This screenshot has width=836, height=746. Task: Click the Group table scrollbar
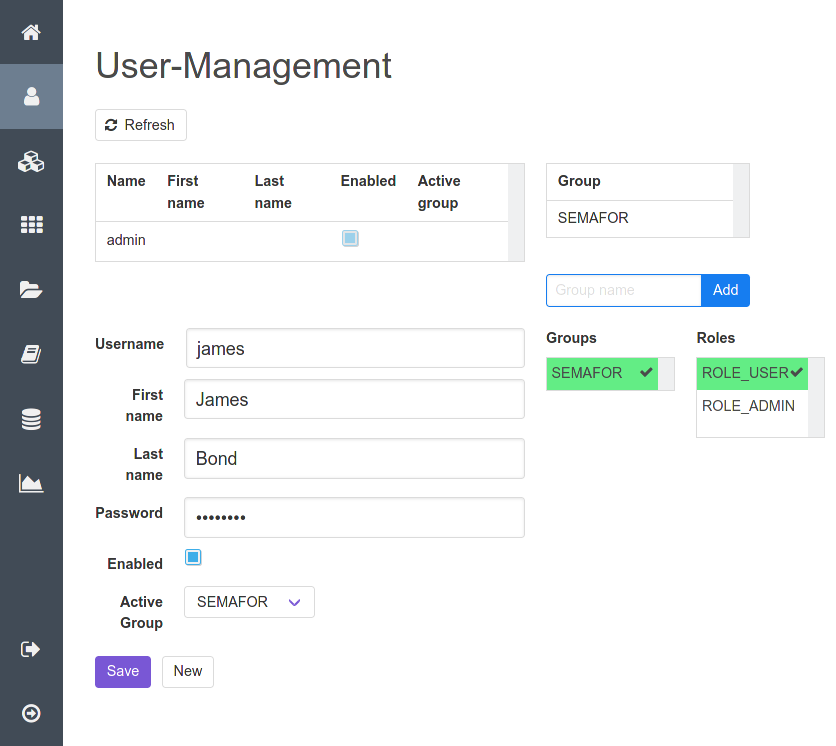pos(741,200)
